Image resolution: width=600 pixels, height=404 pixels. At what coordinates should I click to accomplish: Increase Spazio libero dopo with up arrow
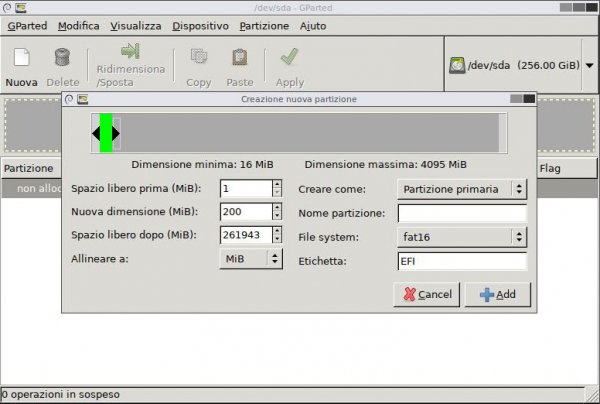click(277, 230)
